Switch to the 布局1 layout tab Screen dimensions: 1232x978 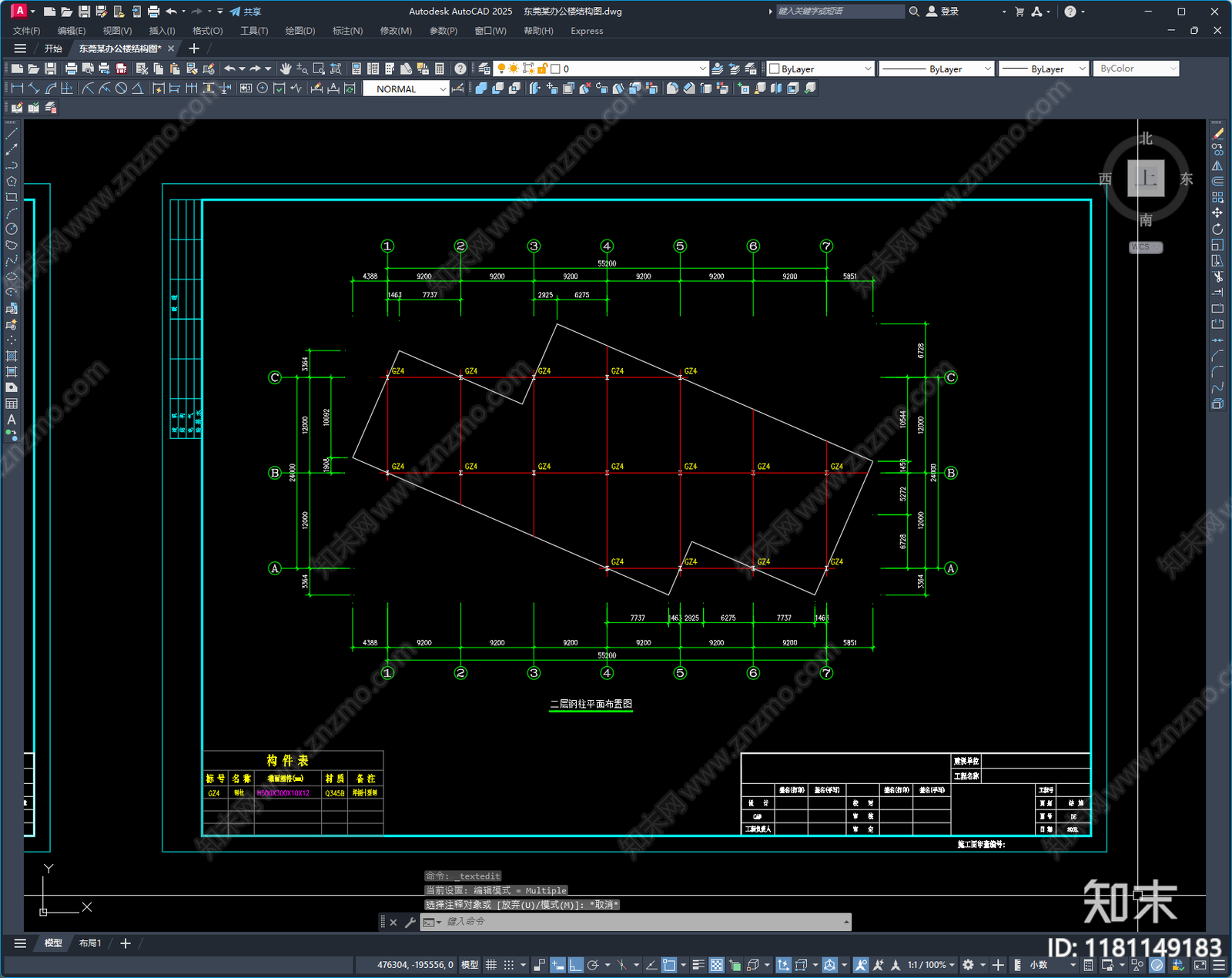pyautogui.click(x=90, y=943)
